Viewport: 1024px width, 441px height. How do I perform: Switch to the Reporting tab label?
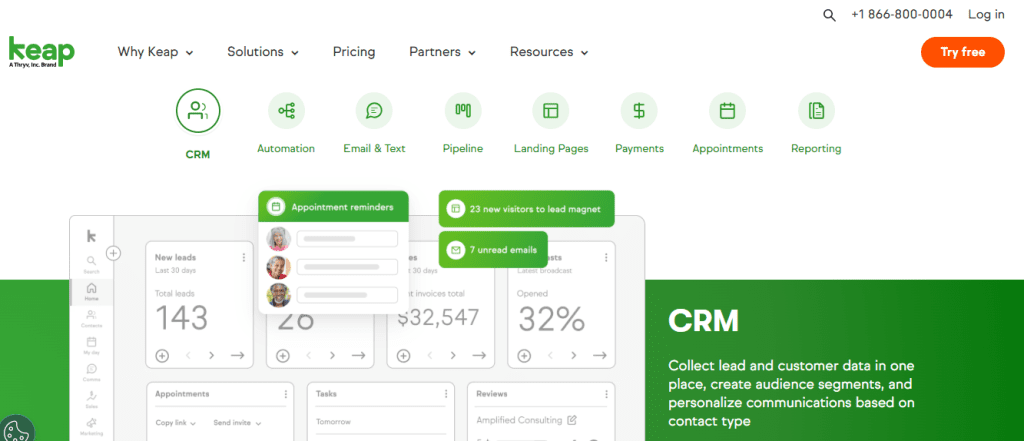coord(816,148)
